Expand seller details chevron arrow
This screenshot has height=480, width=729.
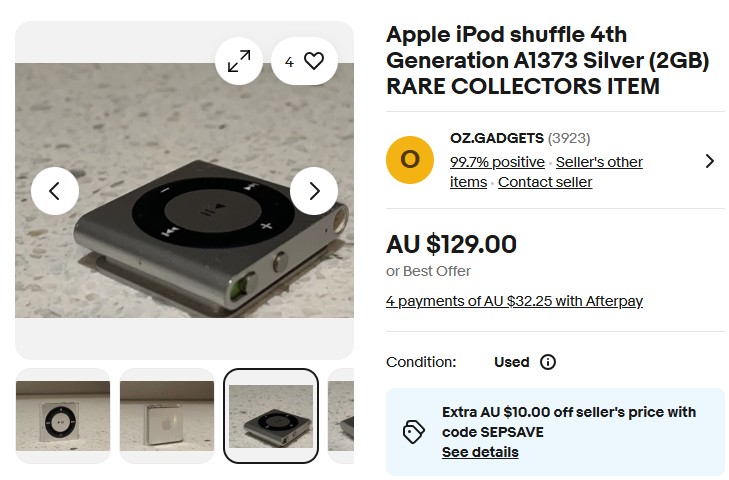click(710, 161)
